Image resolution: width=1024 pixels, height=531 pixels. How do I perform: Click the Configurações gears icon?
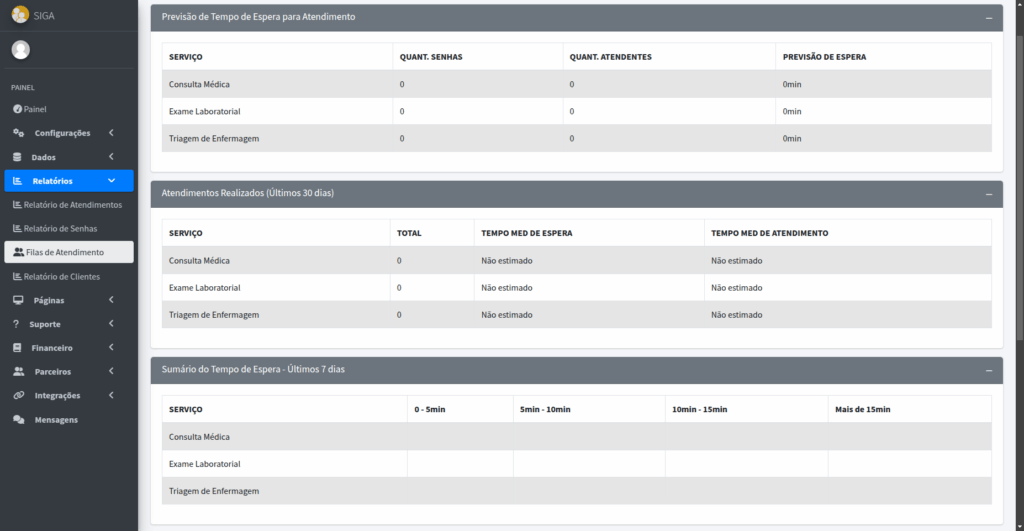[x=18, y=133]
